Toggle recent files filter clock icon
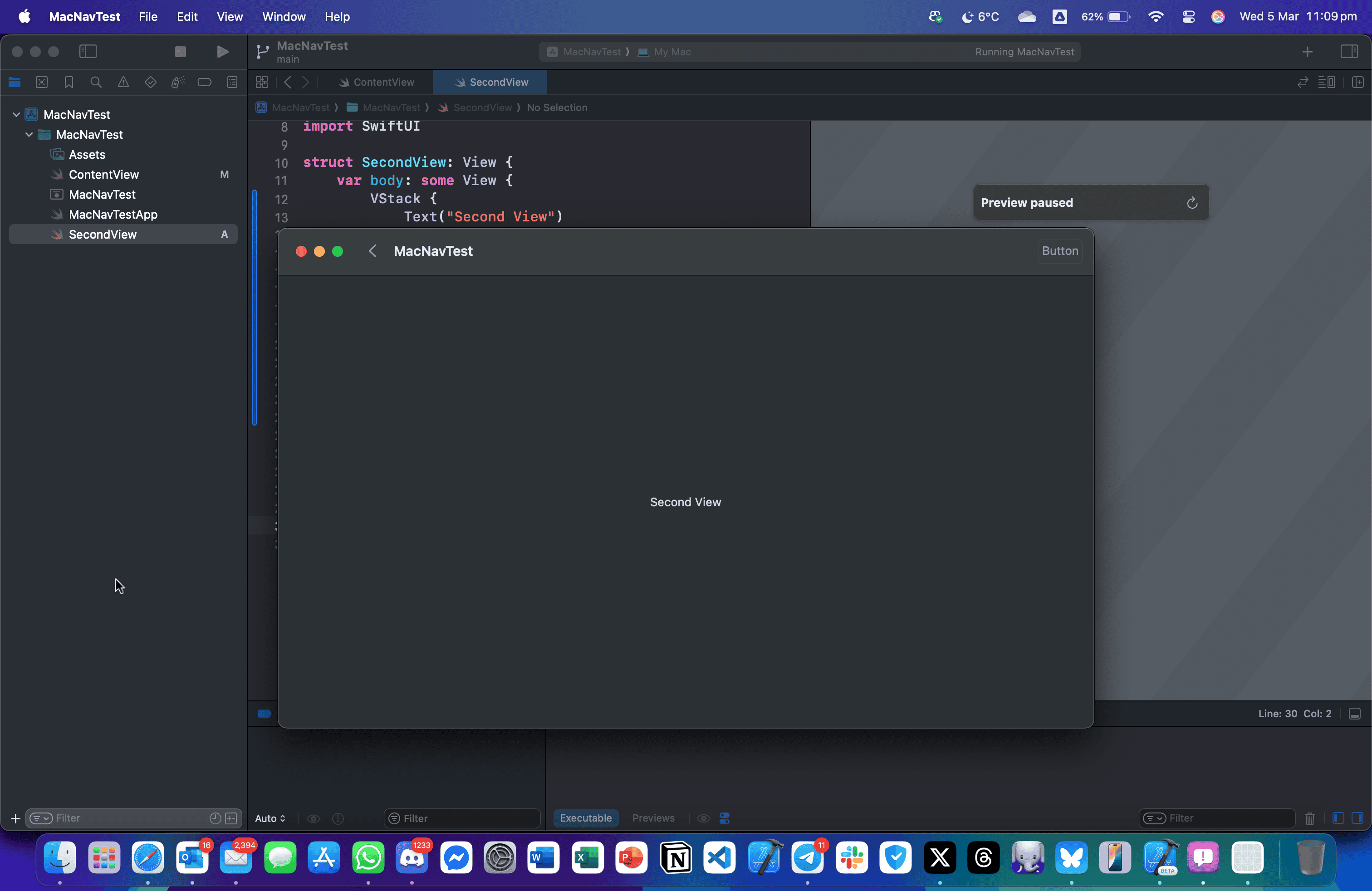Image resolution: width=1372 pixels, height=891 pixels. tap(215, 818)
